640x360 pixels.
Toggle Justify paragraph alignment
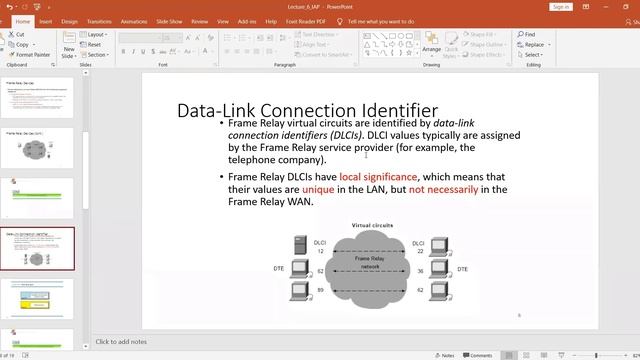256,51
